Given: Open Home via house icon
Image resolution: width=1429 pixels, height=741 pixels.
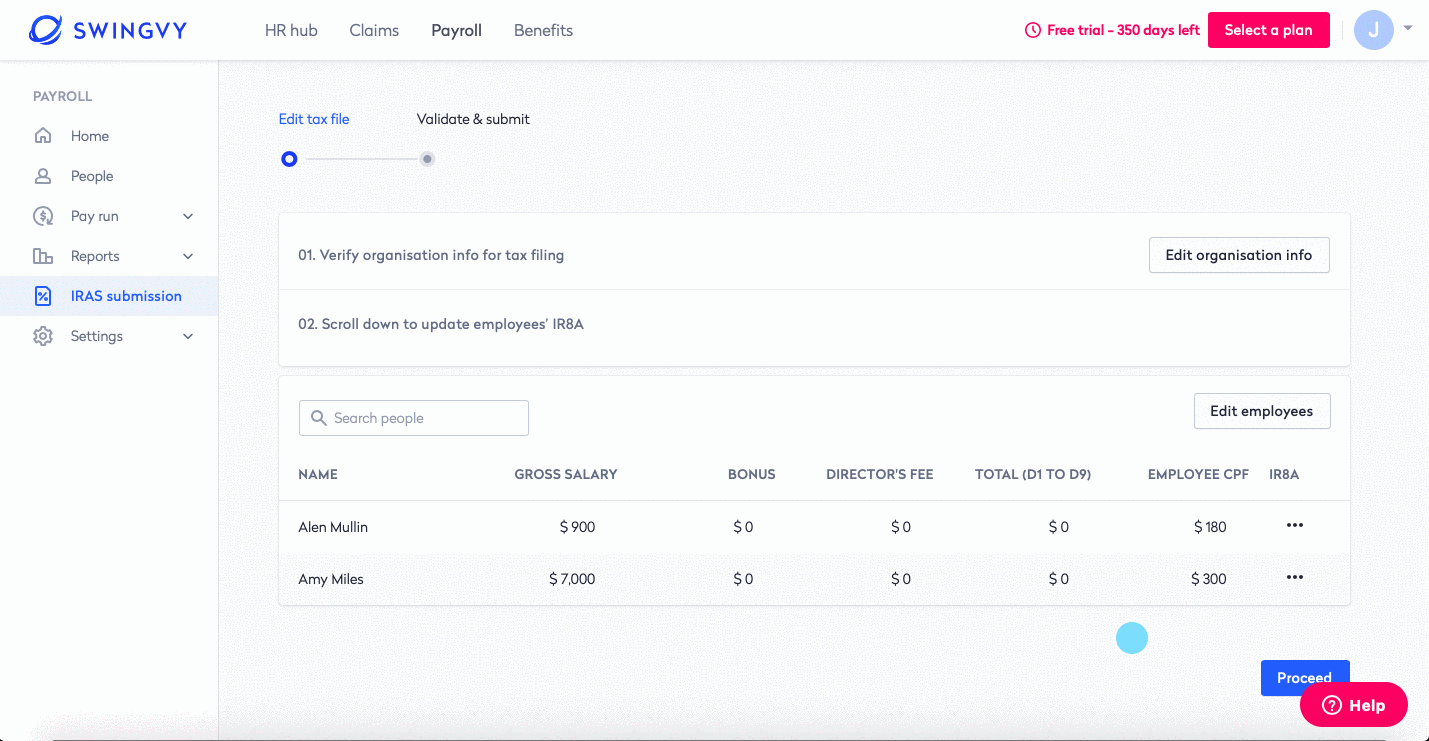Looking at the screenshot, I should [x=43, y=136].
